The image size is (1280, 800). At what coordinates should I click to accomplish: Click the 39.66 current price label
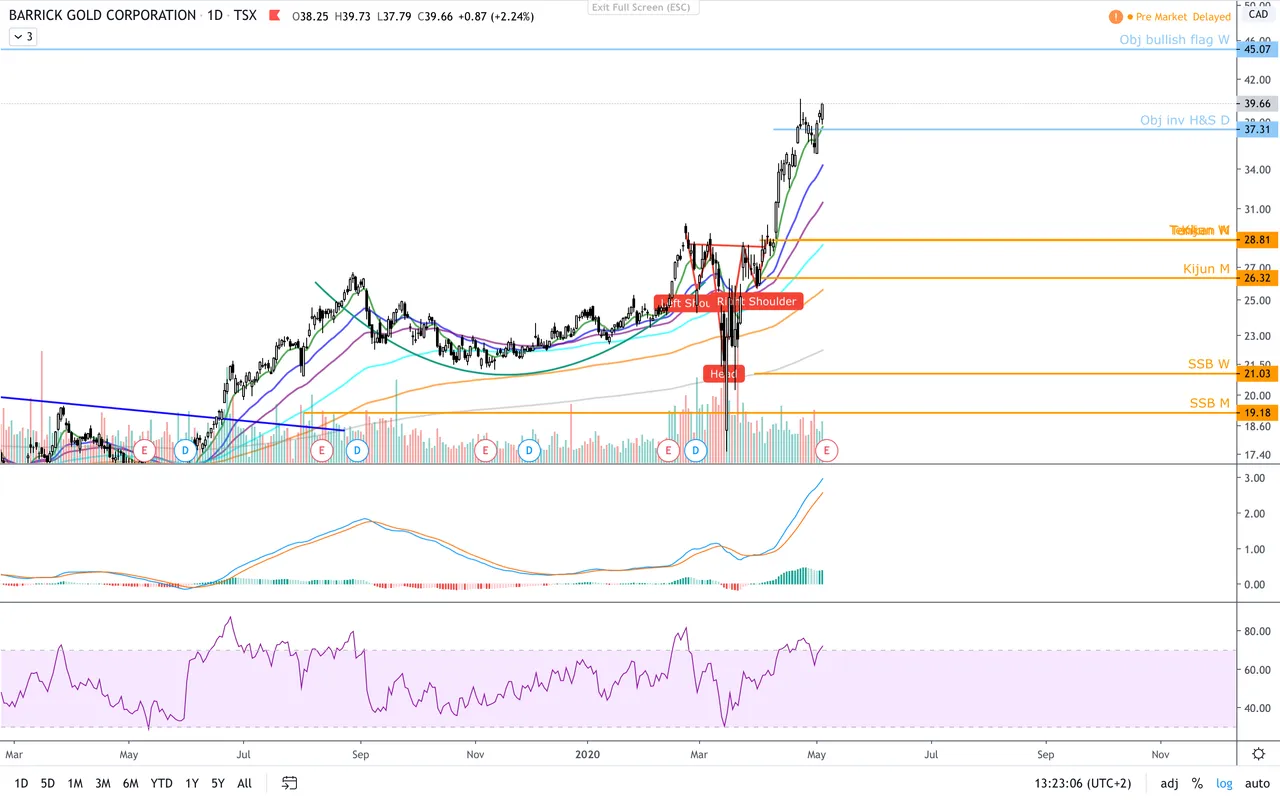[x=1257, y=103]
